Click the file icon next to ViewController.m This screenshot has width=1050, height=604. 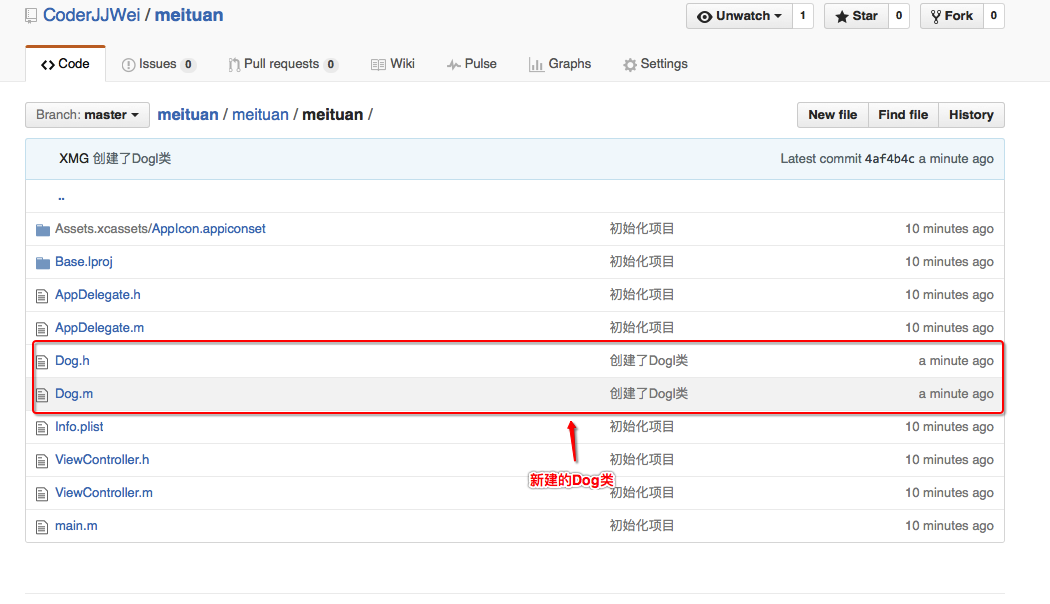42,494
